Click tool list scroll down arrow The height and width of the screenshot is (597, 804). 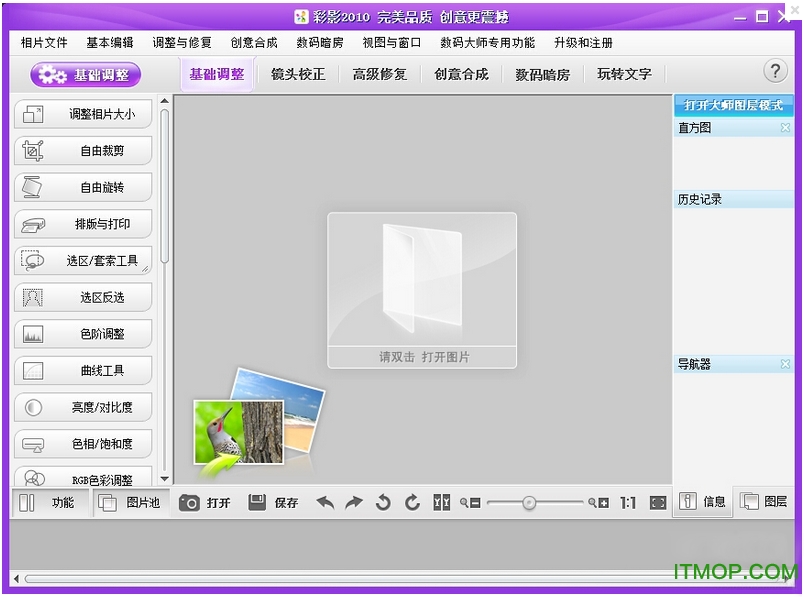tap(165, 479)
